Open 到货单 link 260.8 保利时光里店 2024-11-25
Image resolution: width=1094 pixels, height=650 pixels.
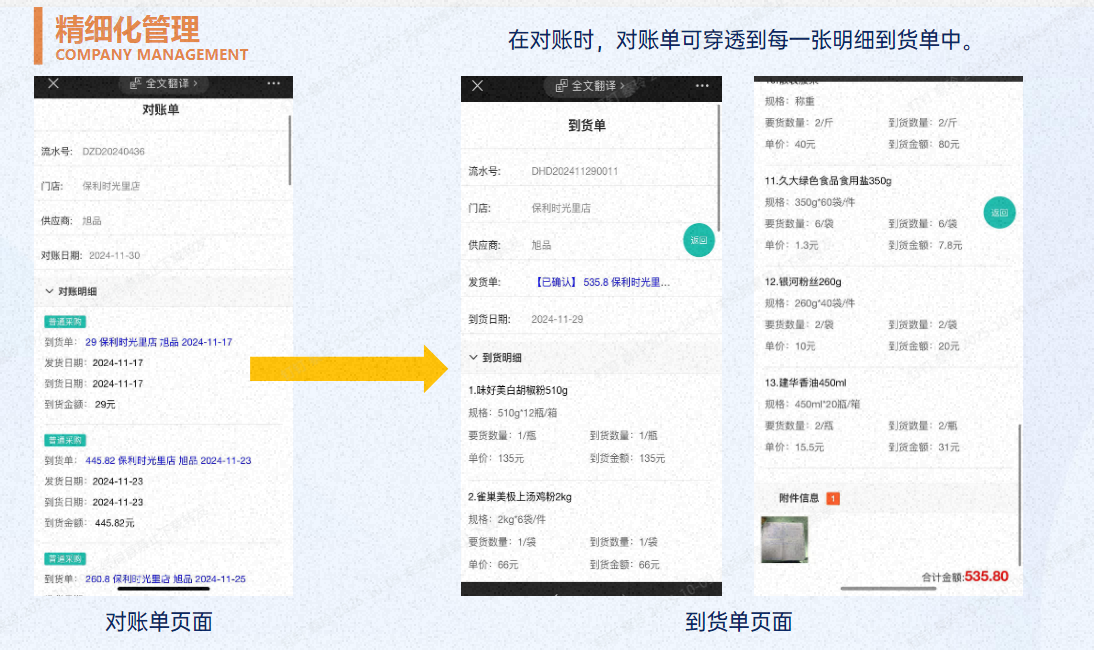[165, 579]
